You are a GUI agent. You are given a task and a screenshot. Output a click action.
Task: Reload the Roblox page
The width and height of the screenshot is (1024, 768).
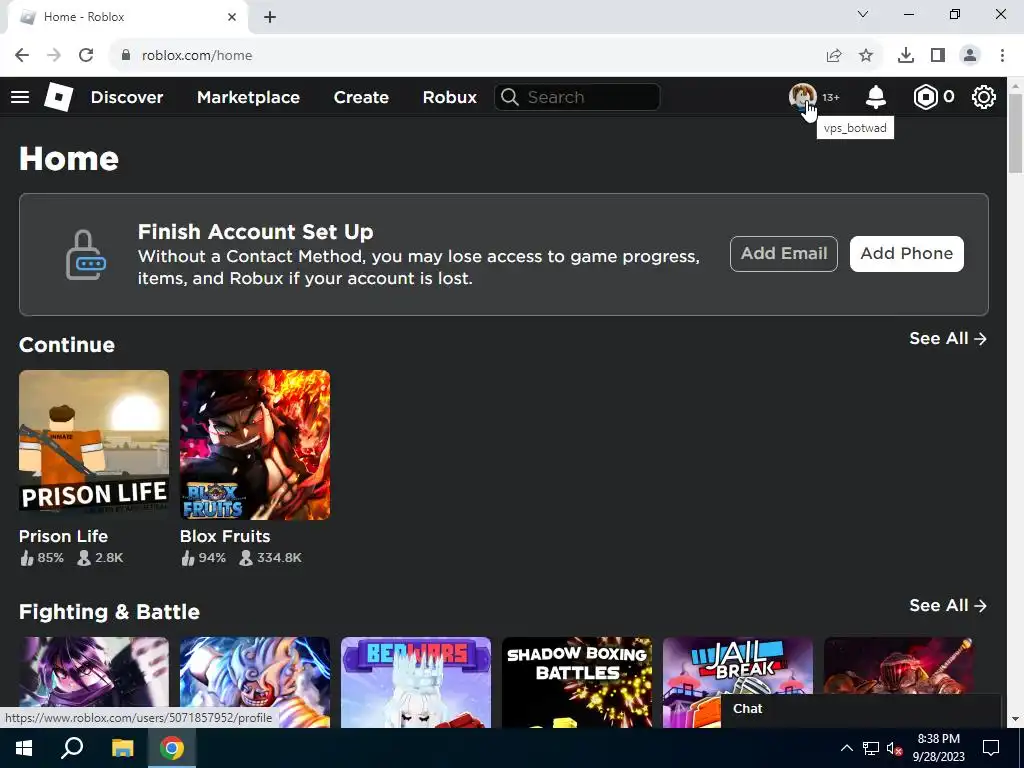tap(86, 56)
